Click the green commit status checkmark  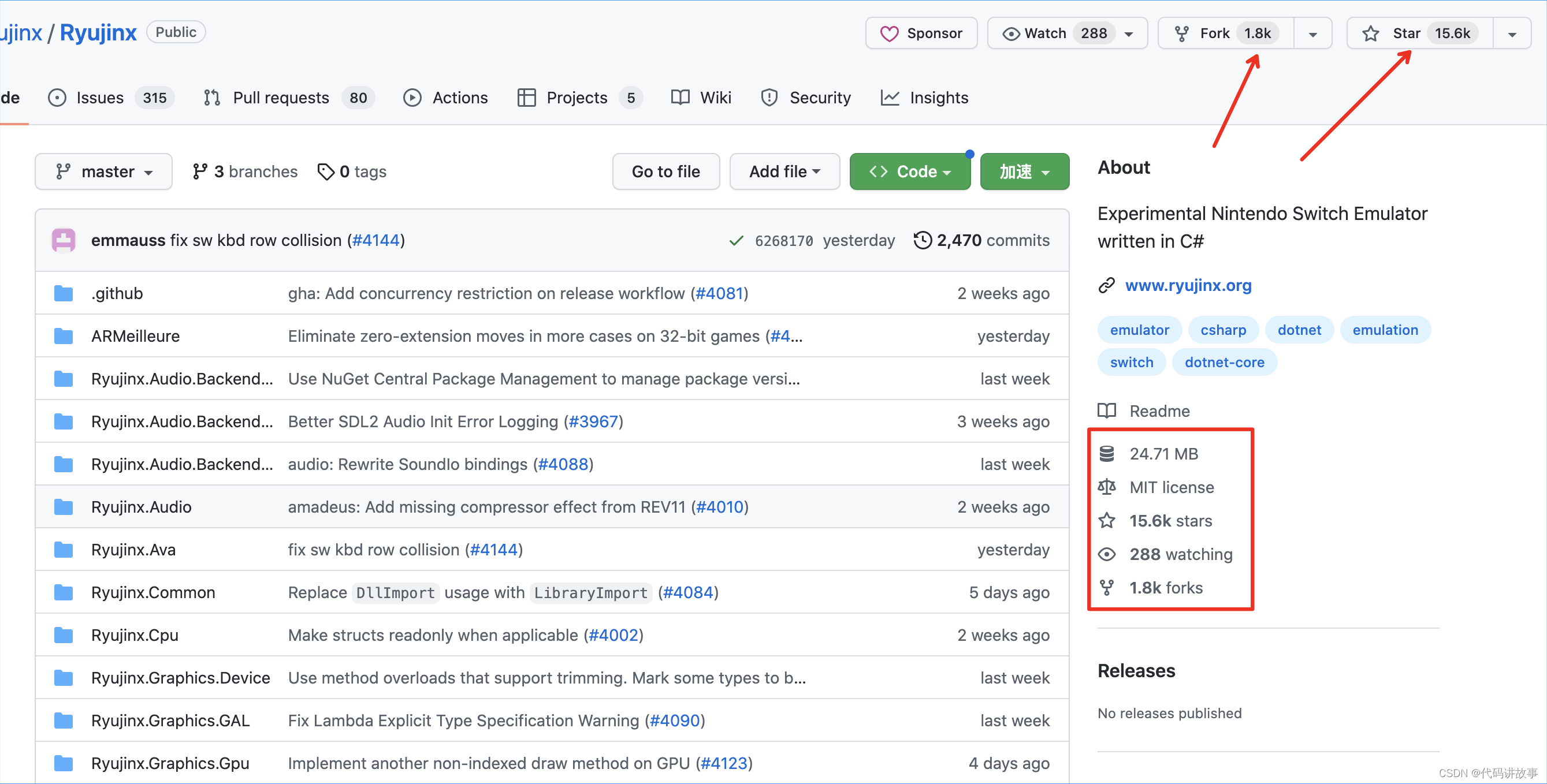coord(736,241)
